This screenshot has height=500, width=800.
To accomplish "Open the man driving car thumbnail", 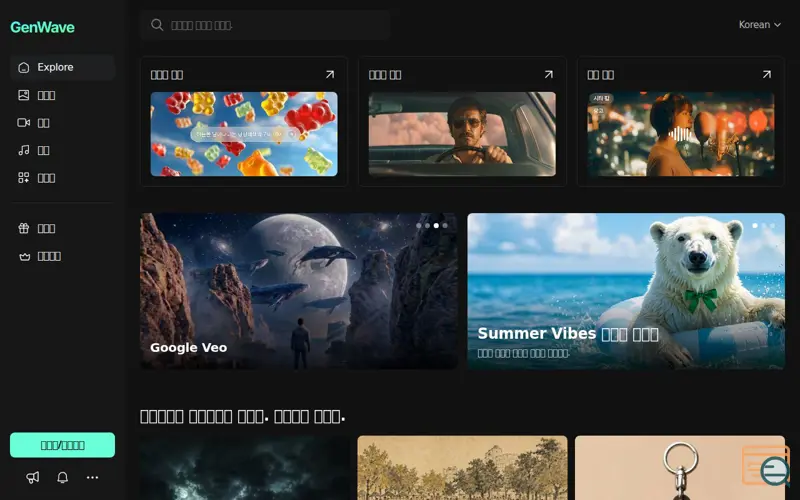I will pyautogui.click(x=462, y=134).
